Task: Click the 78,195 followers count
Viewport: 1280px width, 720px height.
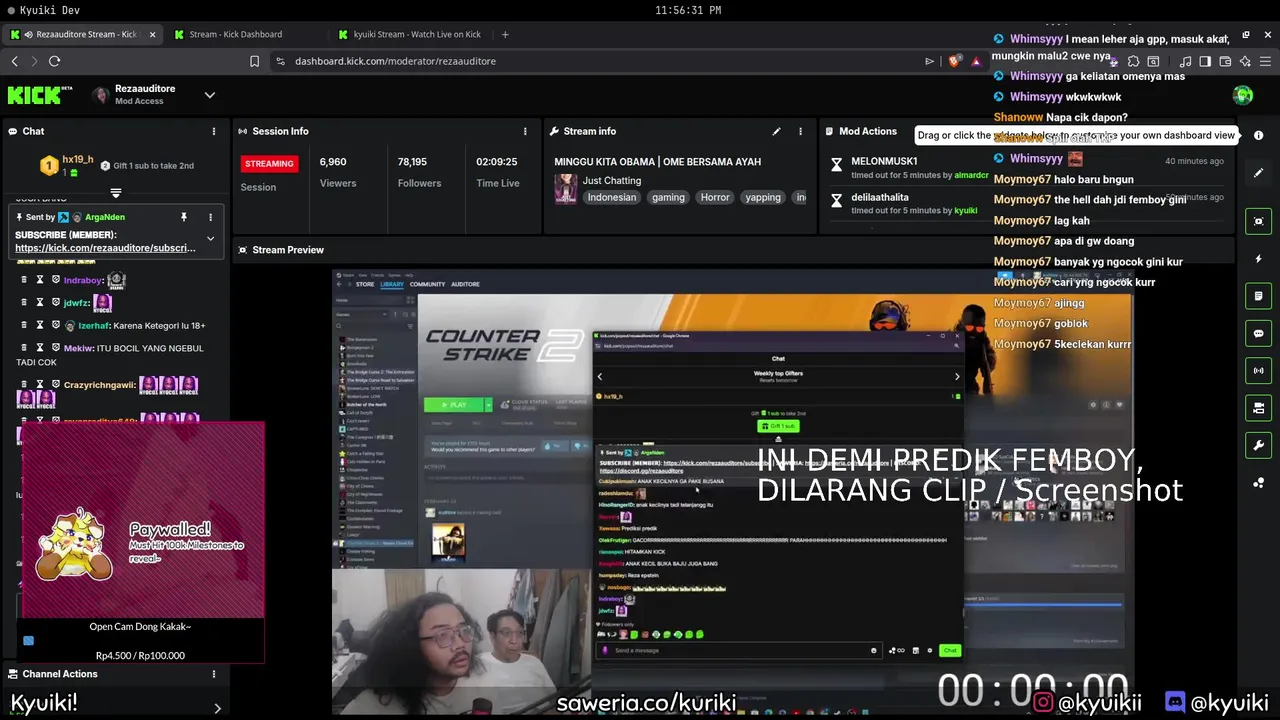Action: (x=412, y=162)
